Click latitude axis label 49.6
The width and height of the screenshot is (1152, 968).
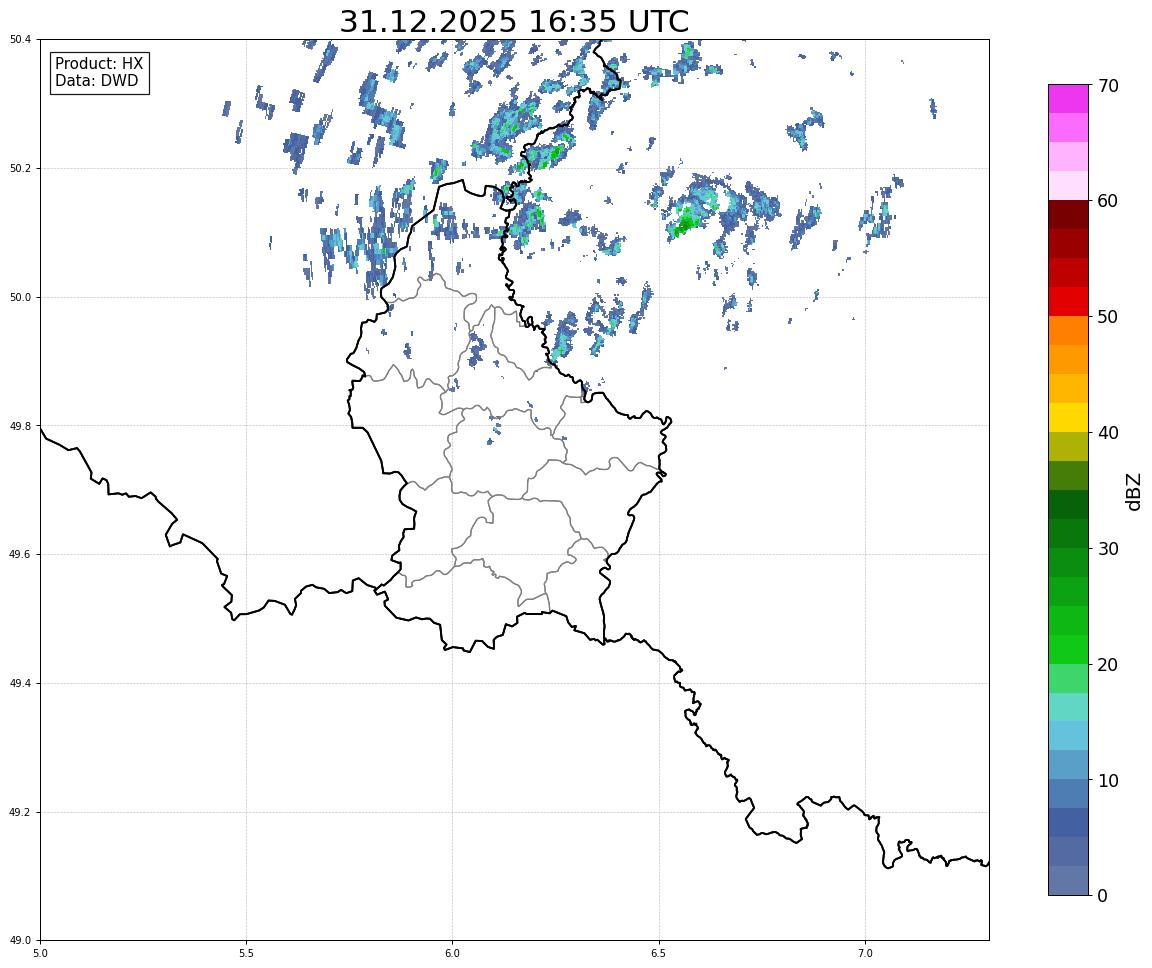[x=20, y=555]
